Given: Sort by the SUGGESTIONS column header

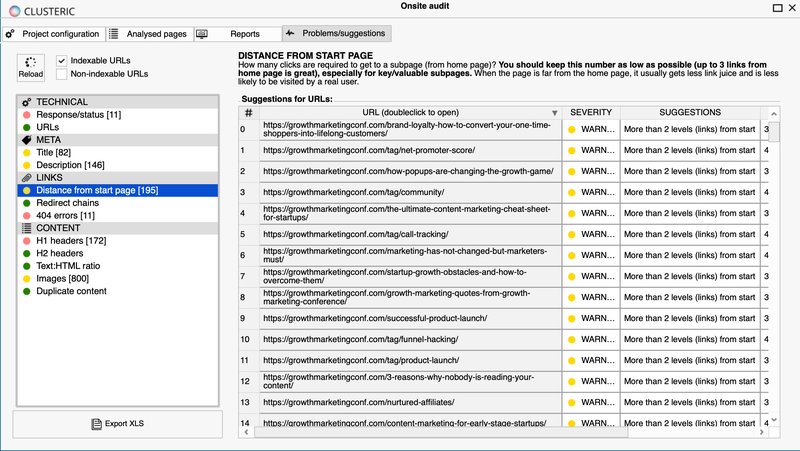Looking at the screenshot, I should click(x=690, y=112).
